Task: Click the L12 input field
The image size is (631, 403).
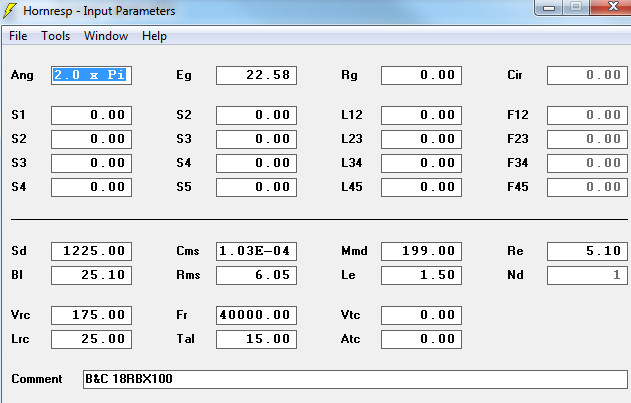Action: pyautogui.click(x=421, y=115)
